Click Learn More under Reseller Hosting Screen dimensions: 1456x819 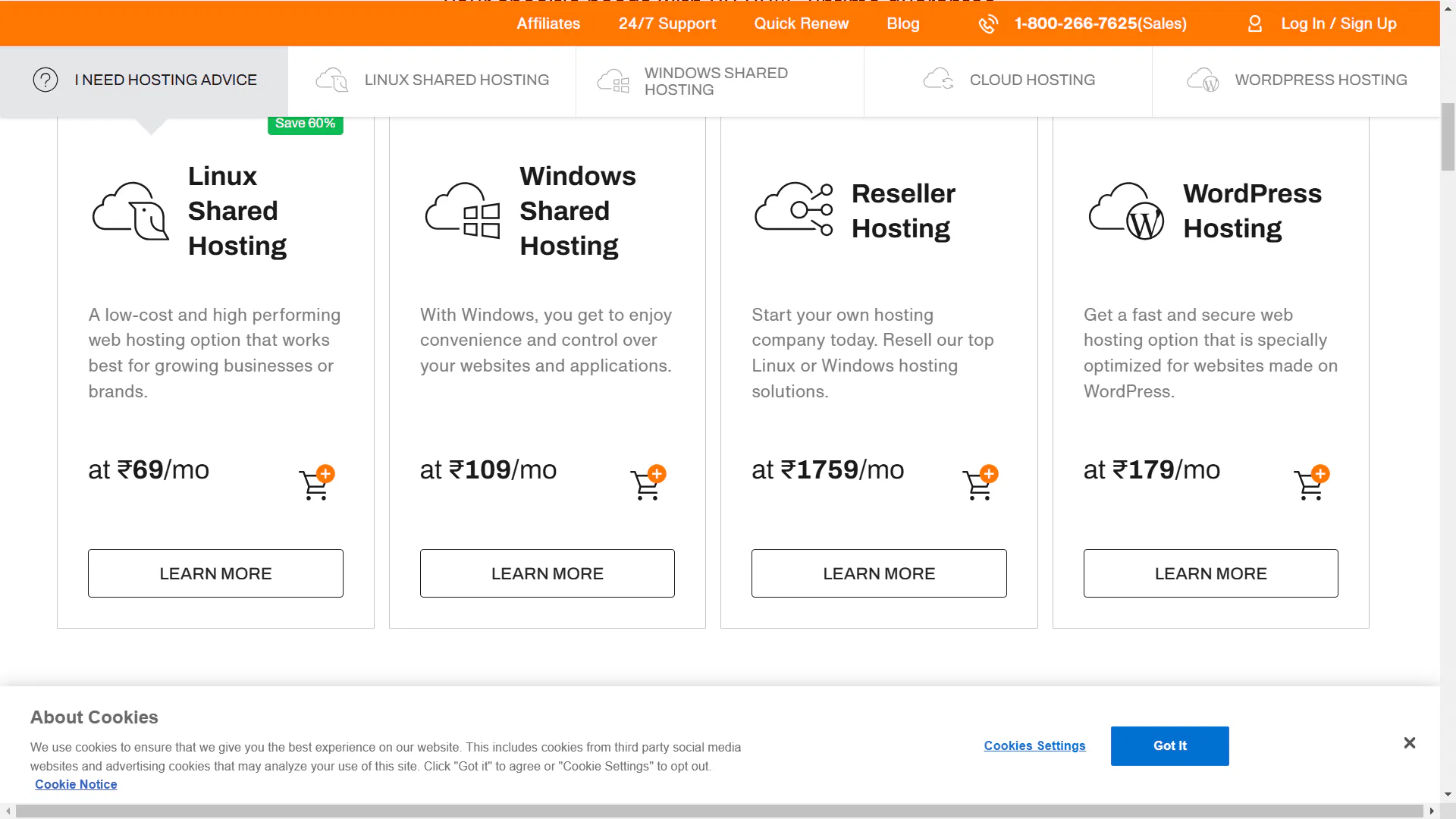(879, 573)
